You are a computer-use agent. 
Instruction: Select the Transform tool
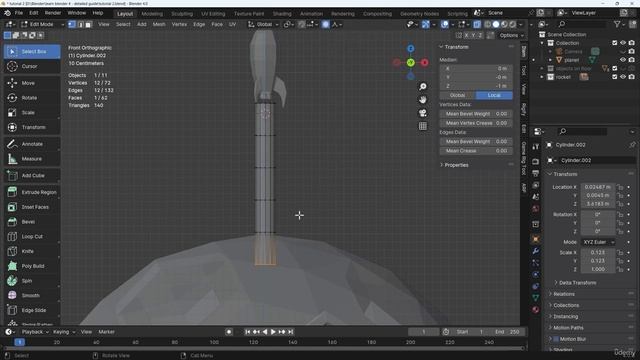click(x=32, y=127)
